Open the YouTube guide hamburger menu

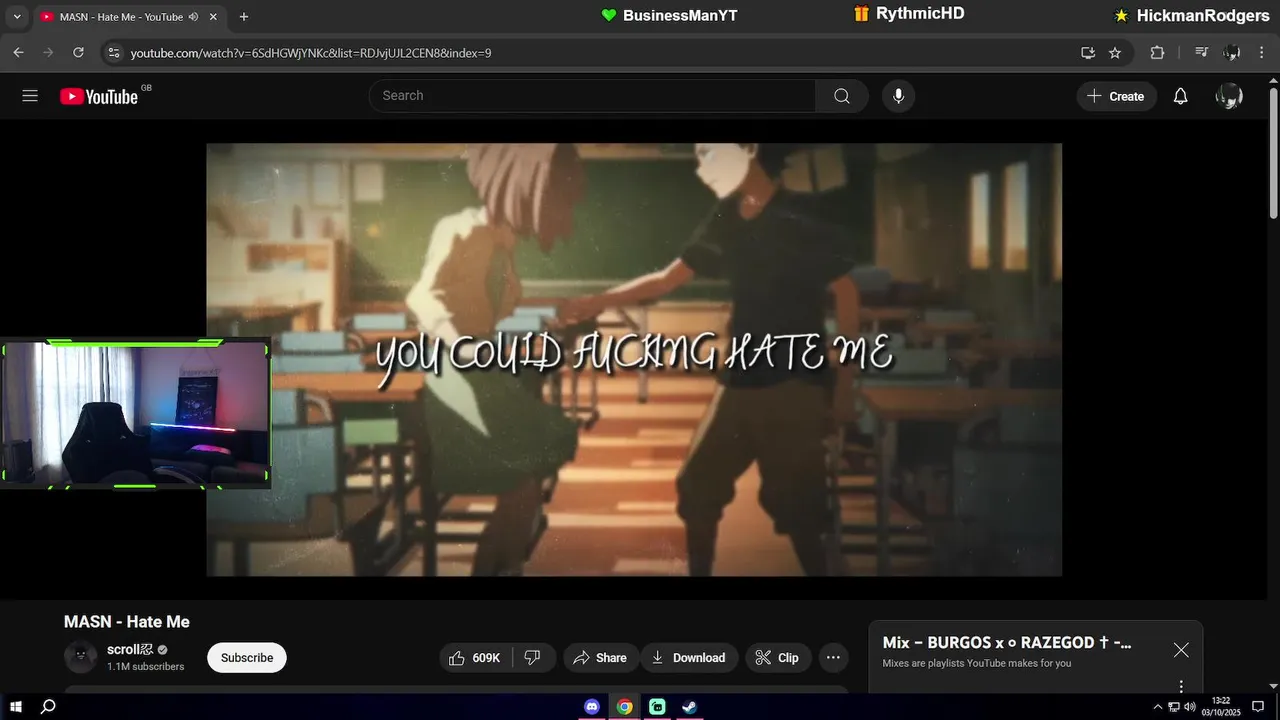tap(30, 96)
